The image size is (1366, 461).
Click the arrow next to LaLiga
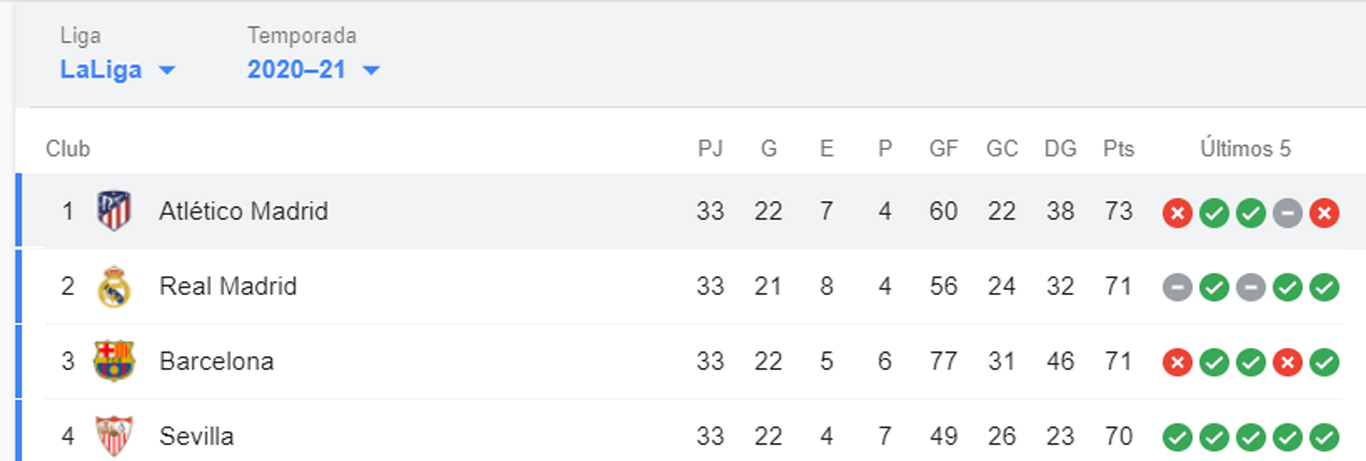pyautogui.click(x=167, y=71)
